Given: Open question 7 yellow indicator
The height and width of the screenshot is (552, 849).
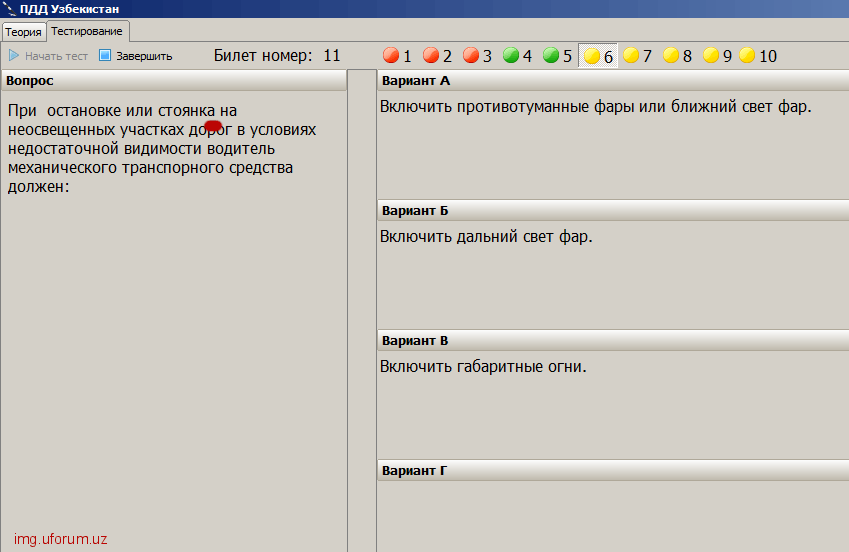Looking at the screenshot, I should click(x=631, y=56).
